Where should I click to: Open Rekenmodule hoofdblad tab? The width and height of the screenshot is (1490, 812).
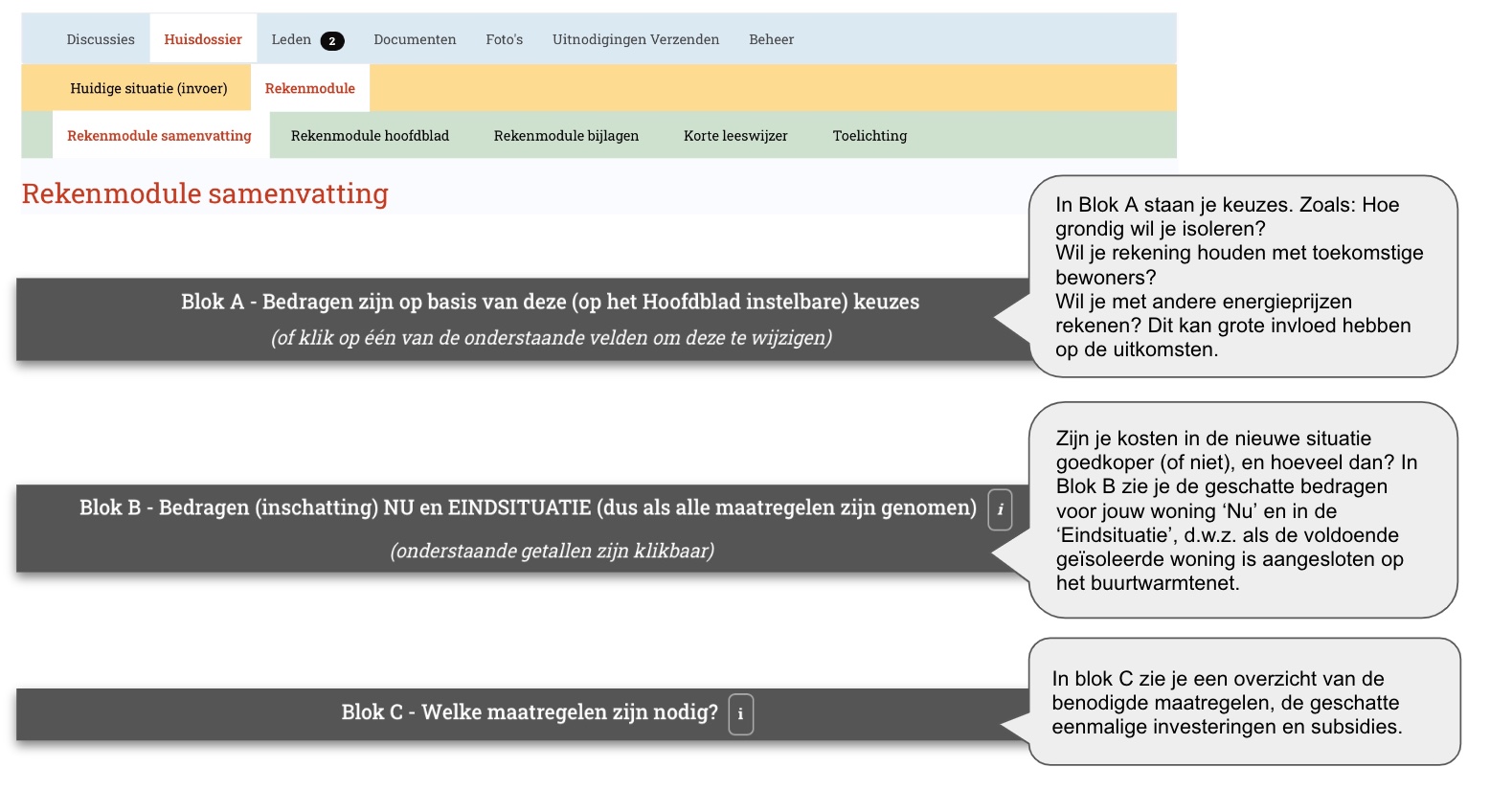pos(370,135)
